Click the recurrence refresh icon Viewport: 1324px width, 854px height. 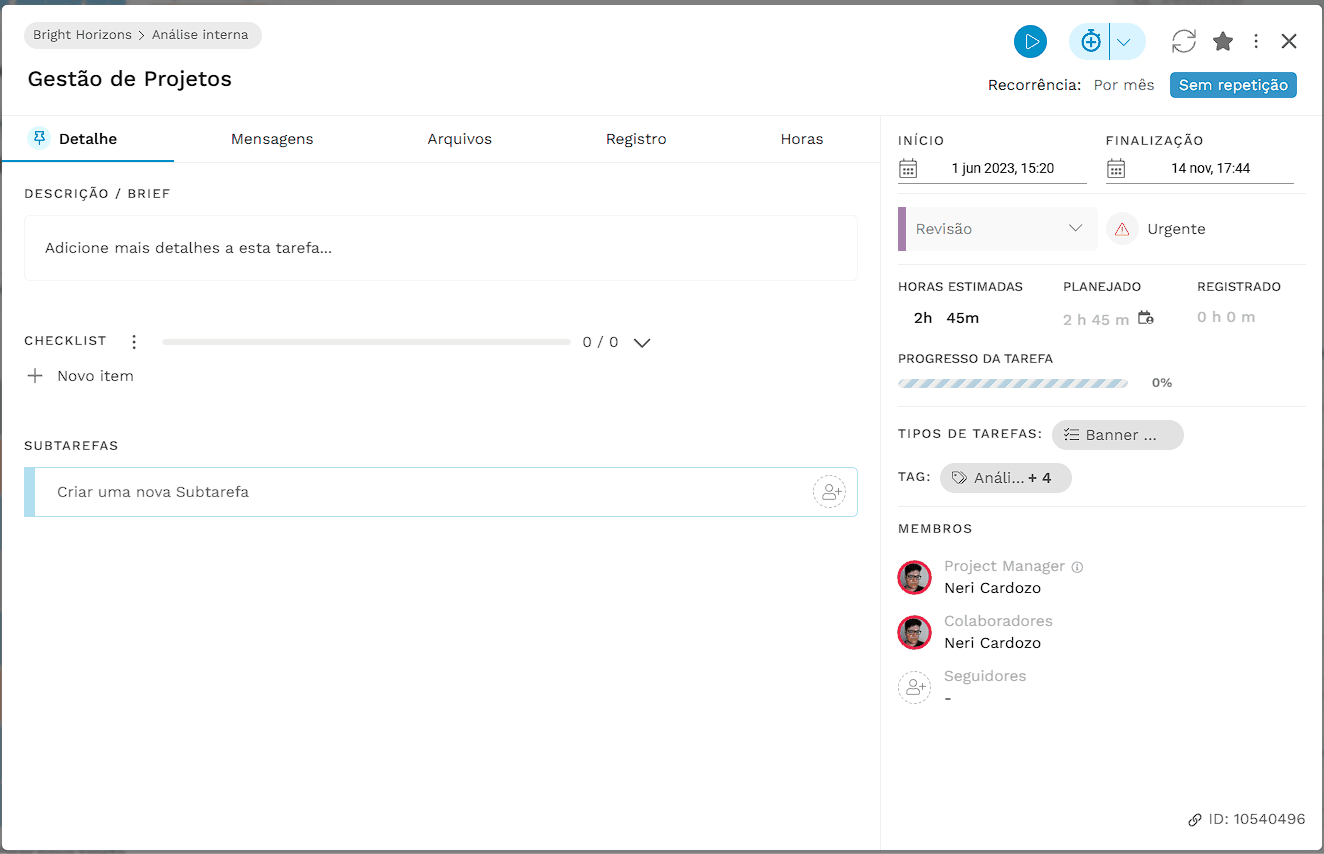[1184, 41]
